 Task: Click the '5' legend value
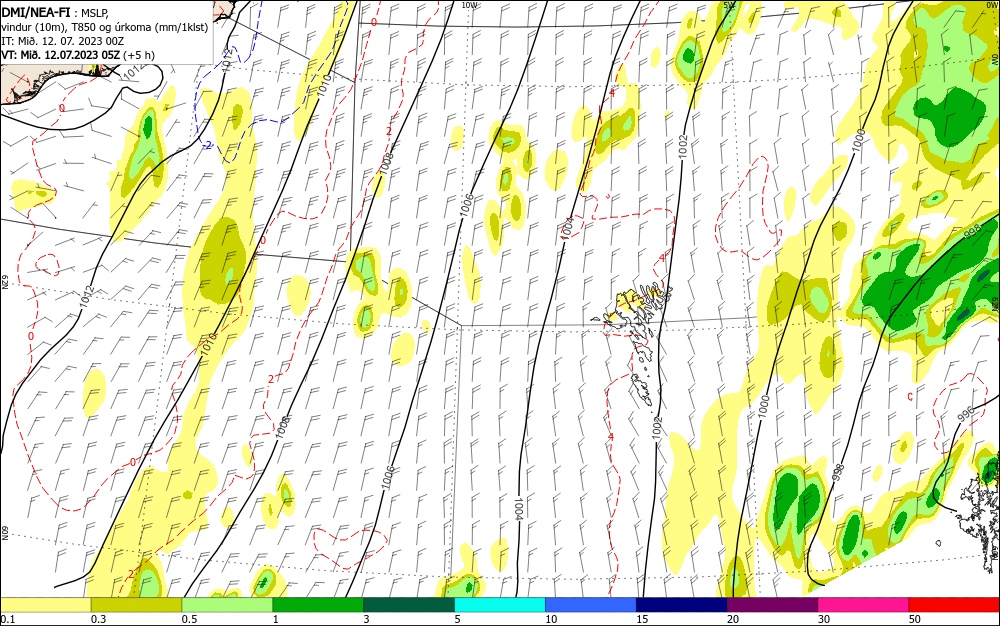click(x=457, y=619)
